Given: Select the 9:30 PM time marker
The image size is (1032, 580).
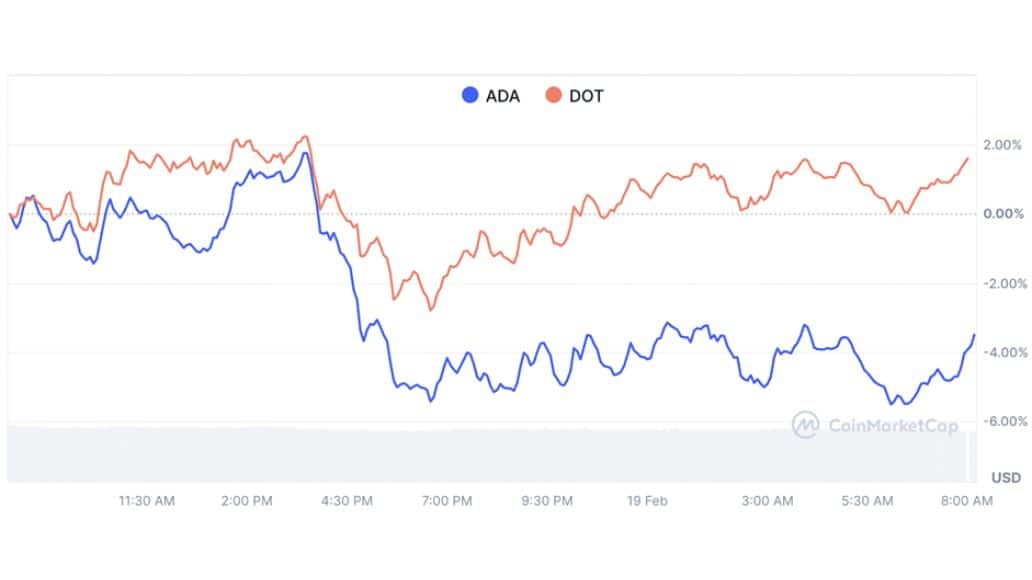Looking at the screenshot, I should click(547, 501).
